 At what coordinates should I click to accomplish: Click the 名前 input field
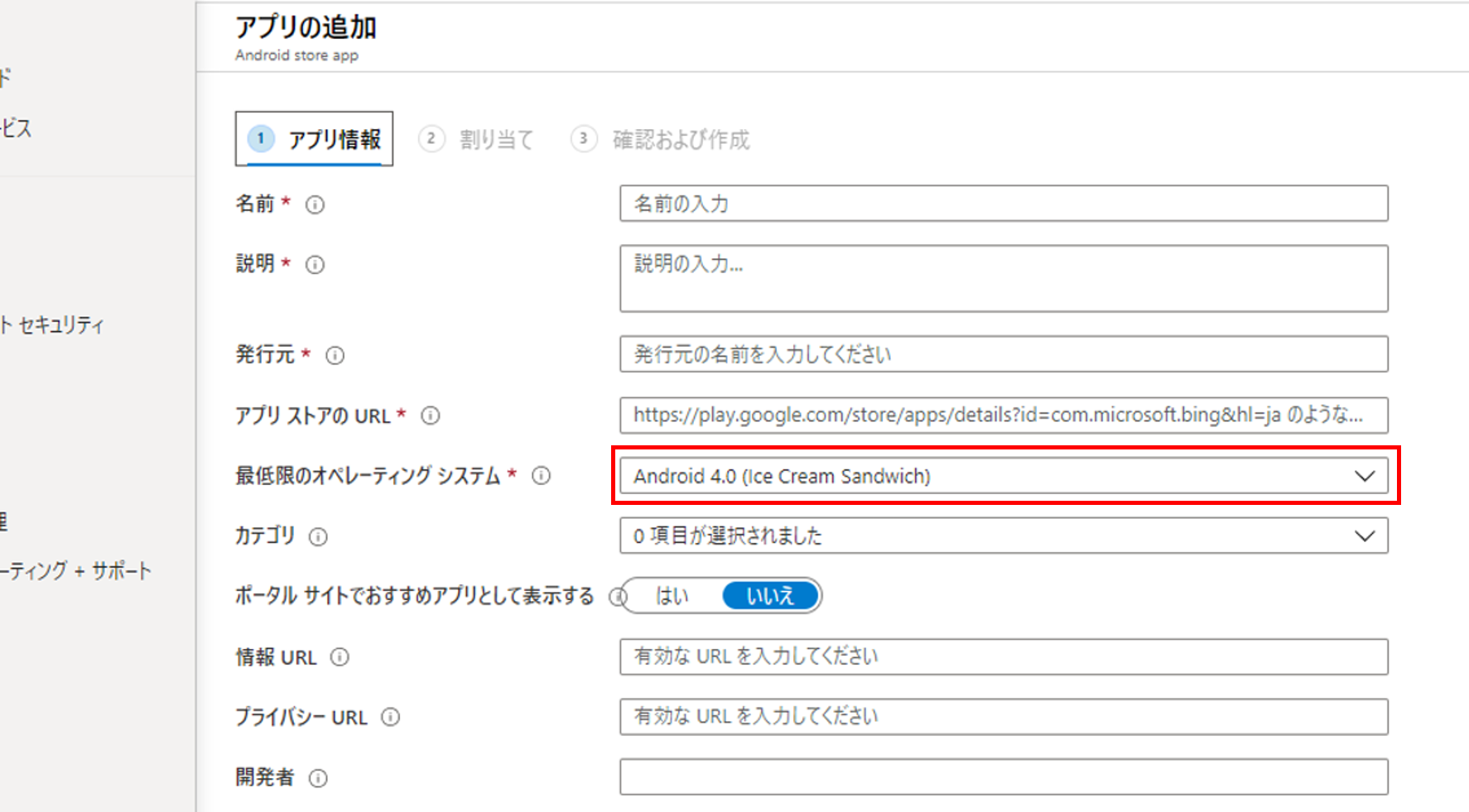tap(1003, 204)
